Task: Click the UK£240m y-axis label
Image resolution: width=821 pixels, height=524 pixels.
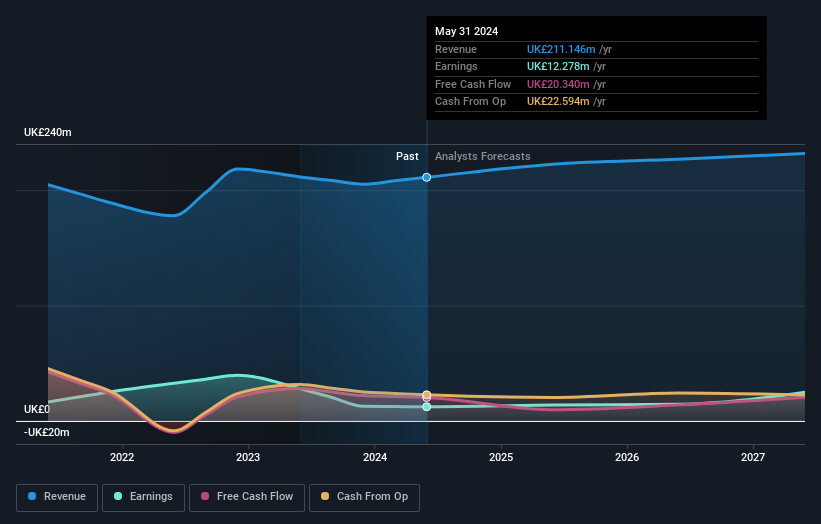Action: (x=48, y=132)
